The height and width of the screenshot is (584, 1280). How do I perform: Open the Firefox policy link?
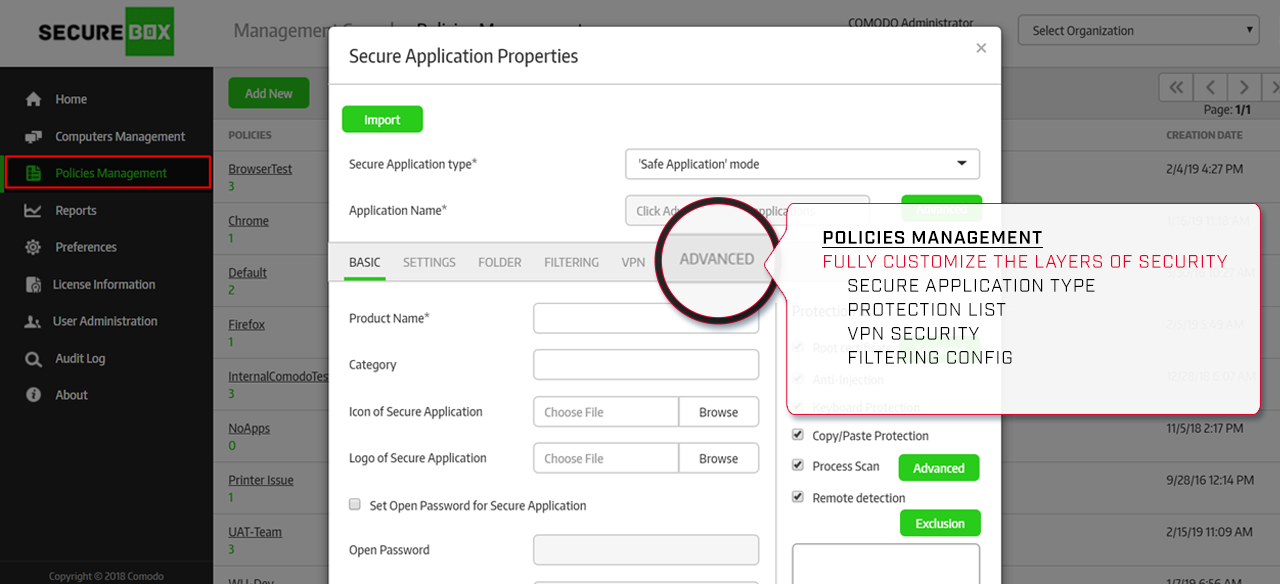click(247, 325)
